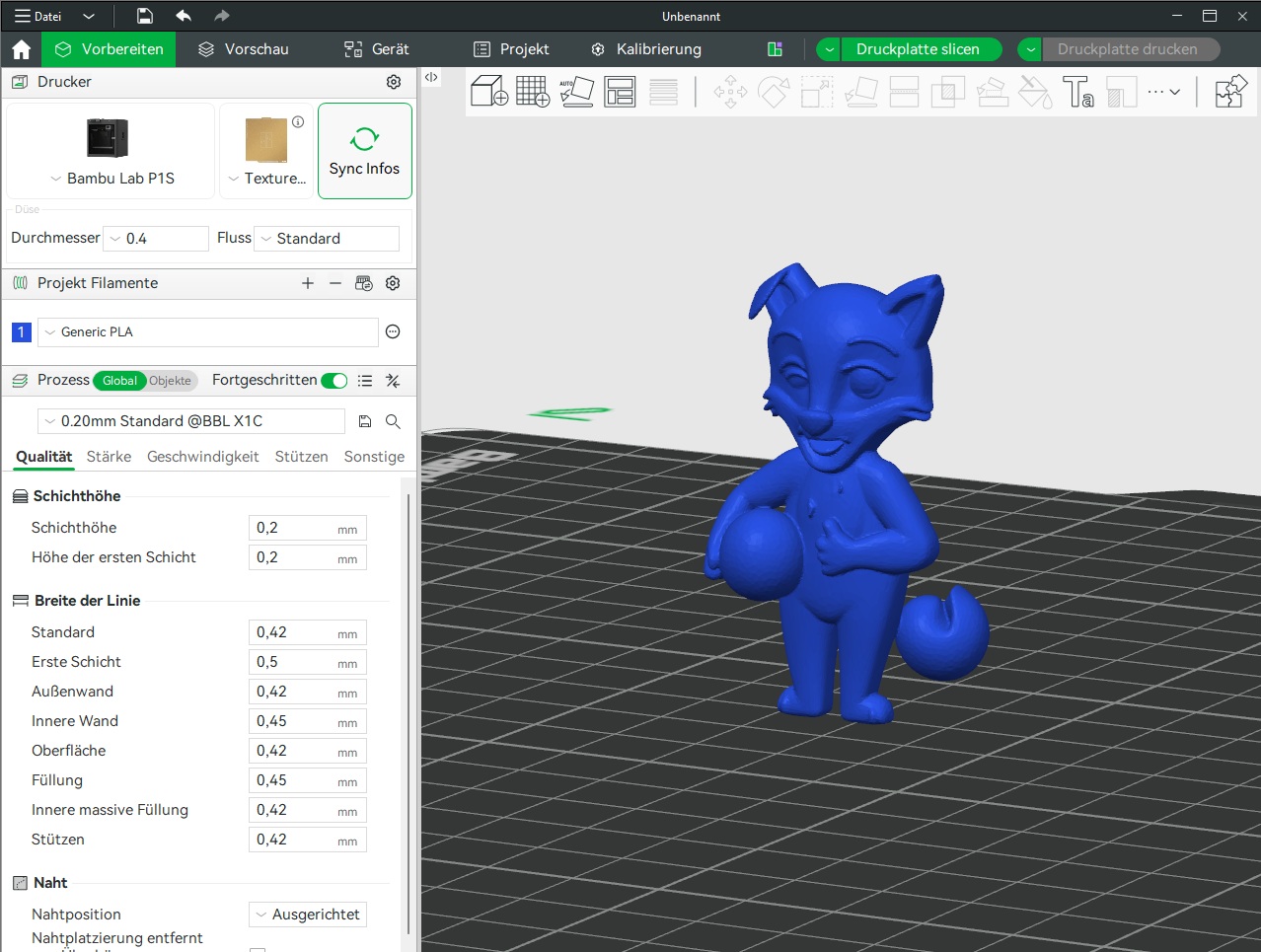
Task: Open the Generic PLA filament dropdown
Action: pos(208,332)
